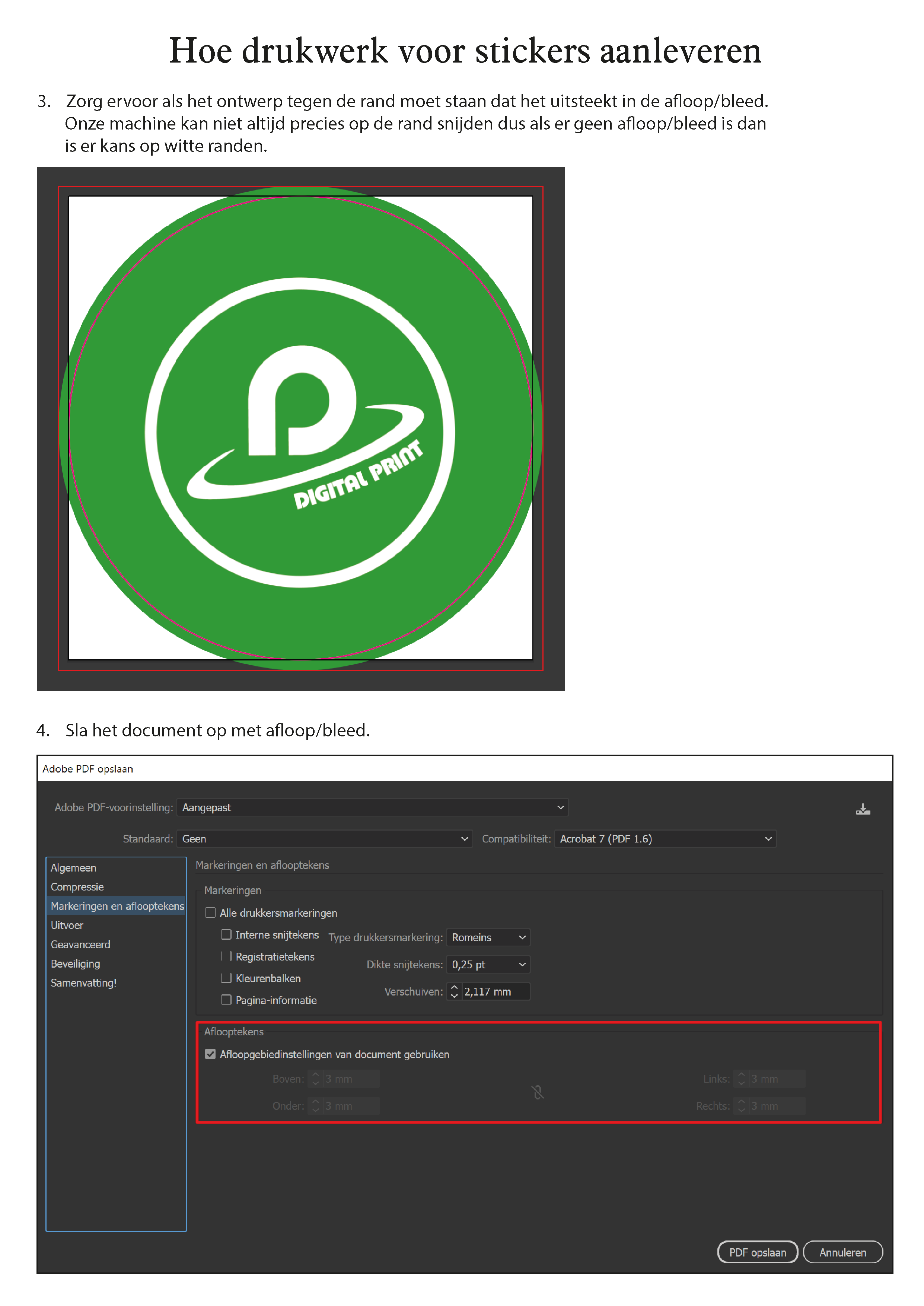Click the PDF opslaan button
924x1306 pixels.
click(x=757, y=1252)
